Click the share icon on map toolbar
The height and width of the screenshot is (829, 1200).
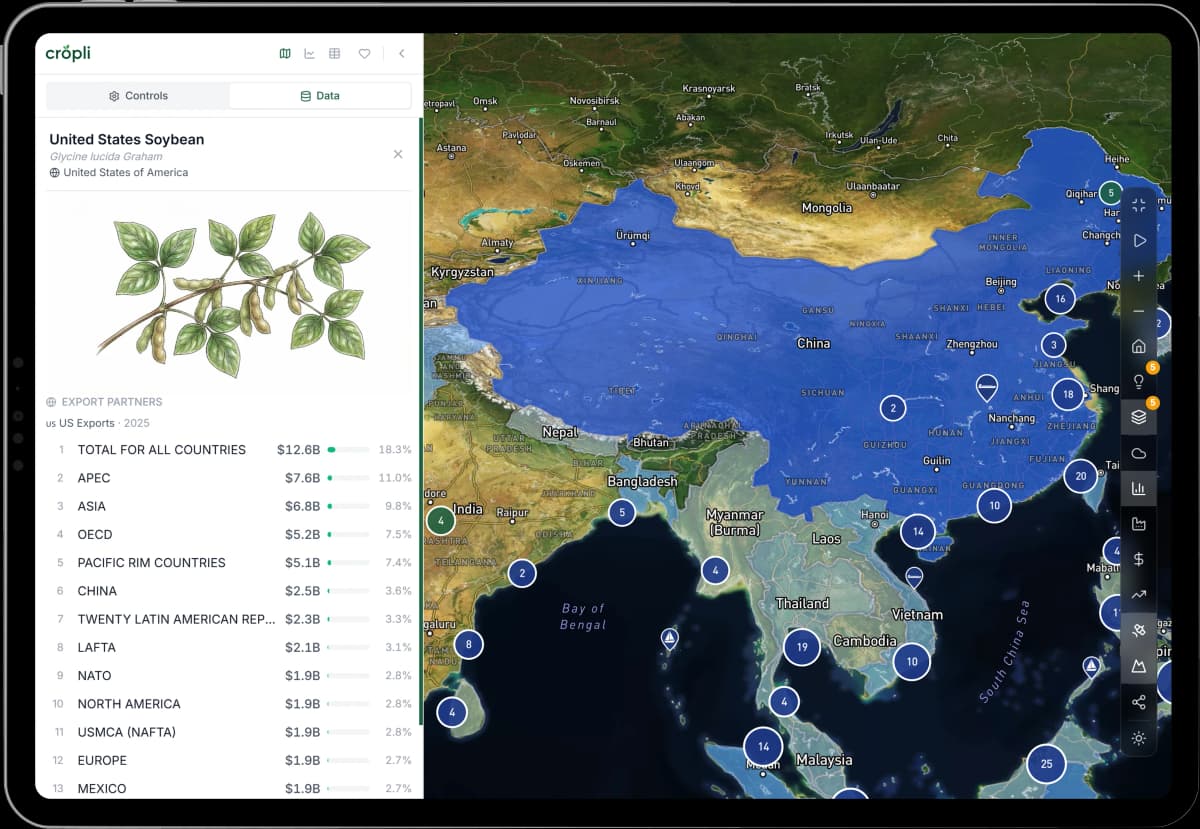(x=1139, y=702)
